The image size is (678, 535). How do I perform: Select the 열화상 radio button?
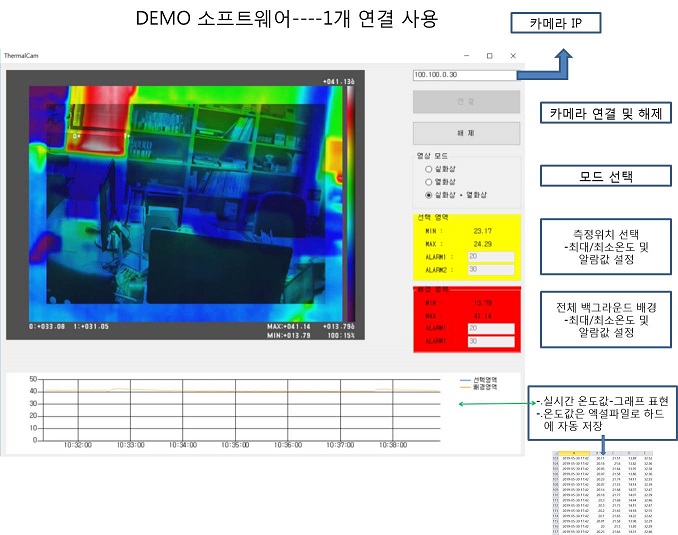[x=429, y=182]
